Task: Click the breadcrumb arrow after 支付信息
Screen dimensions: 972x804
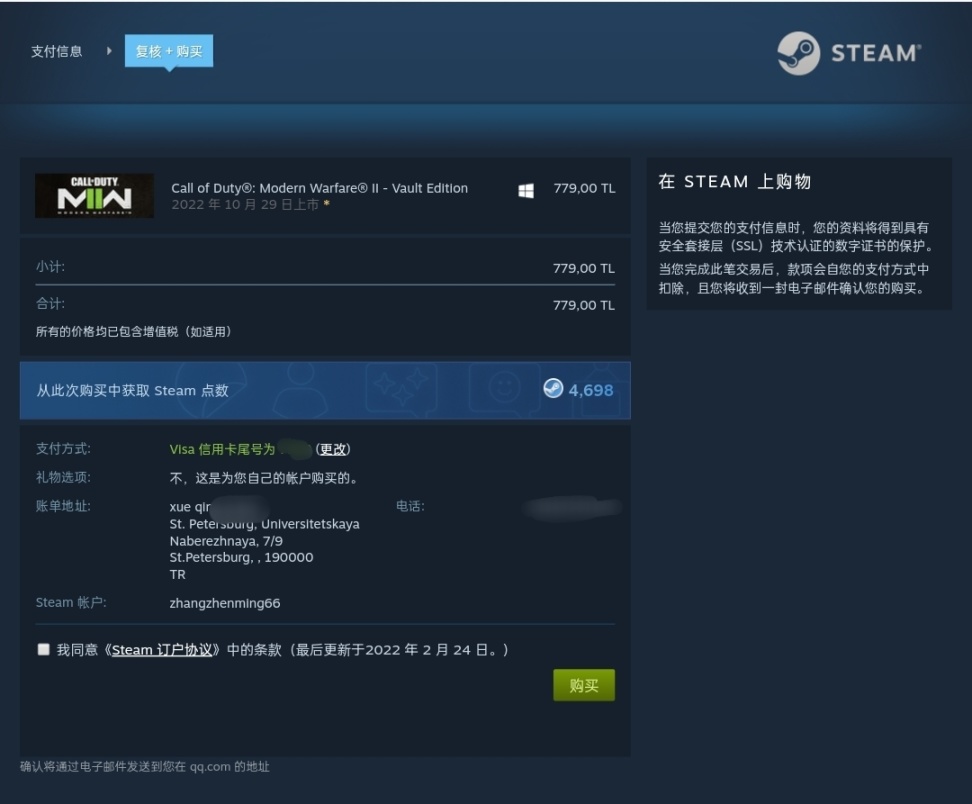Action: click(x=109, y=51)
